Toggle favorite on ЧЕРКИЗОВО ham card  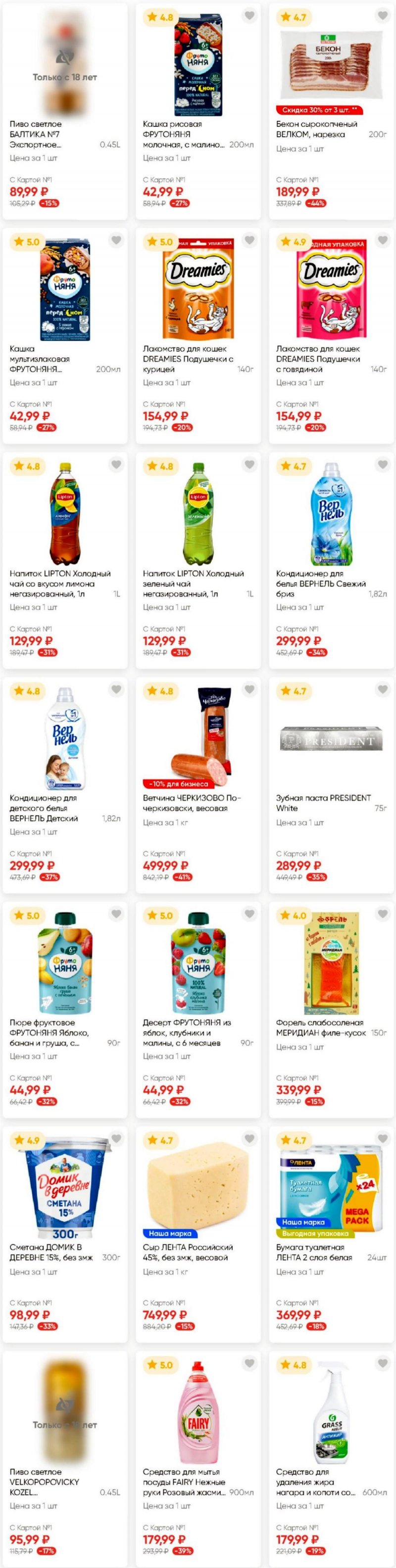coord(249,690)
